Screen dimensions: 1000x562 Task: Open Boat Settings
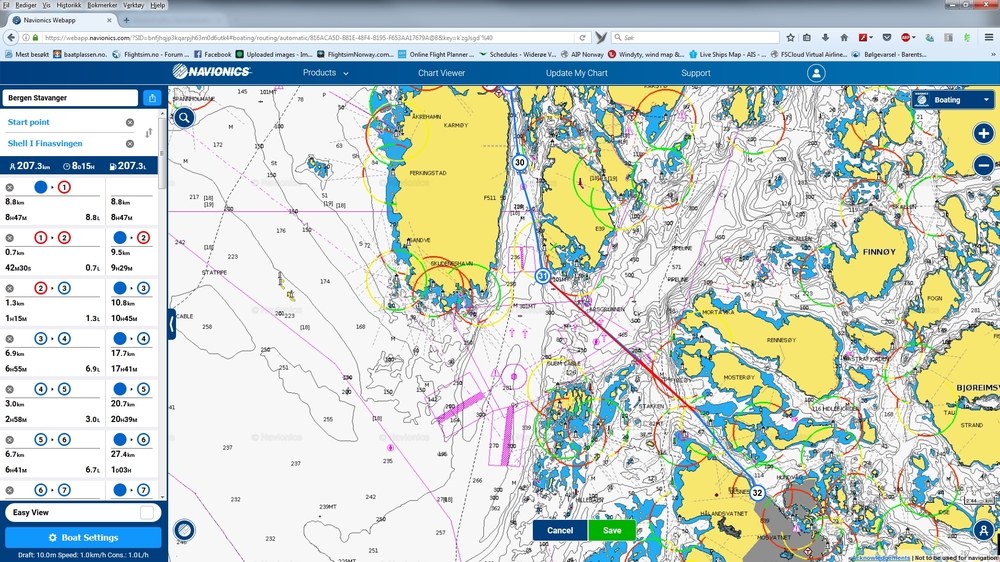tap(84, 538)
